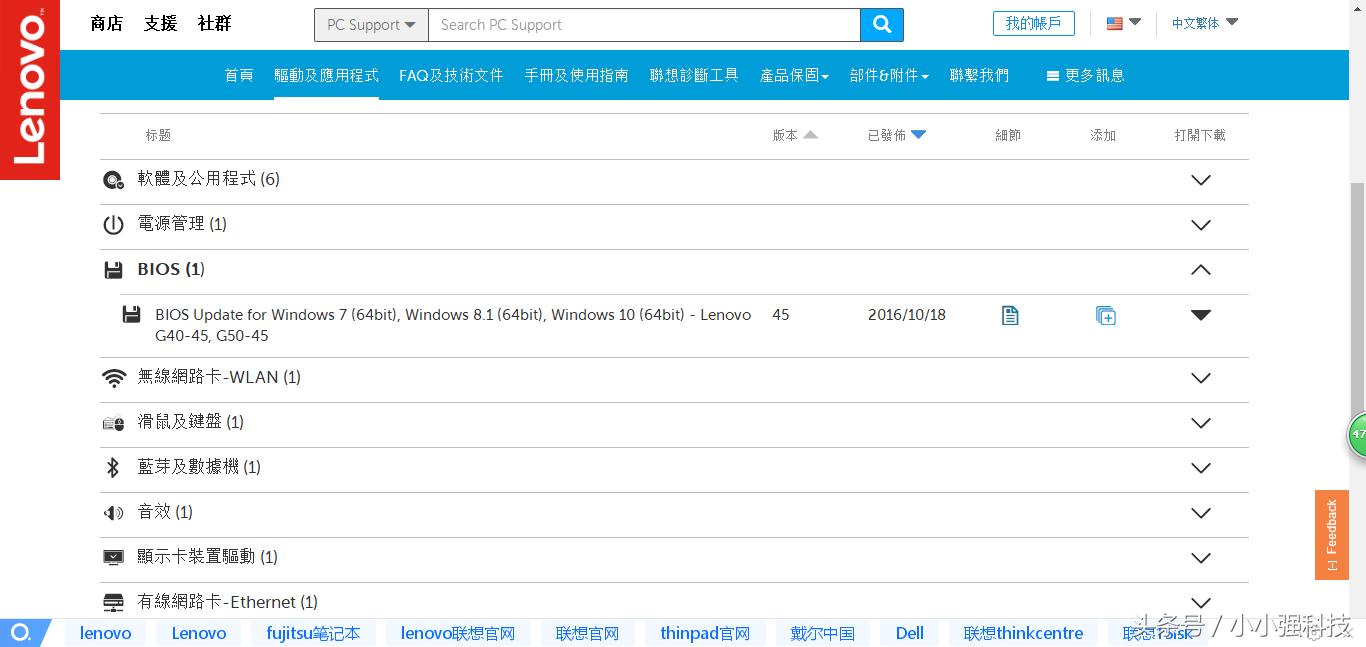Click the speaker icon beside 音效
Screen dimensions: 1366x647
tap(112, 512)
